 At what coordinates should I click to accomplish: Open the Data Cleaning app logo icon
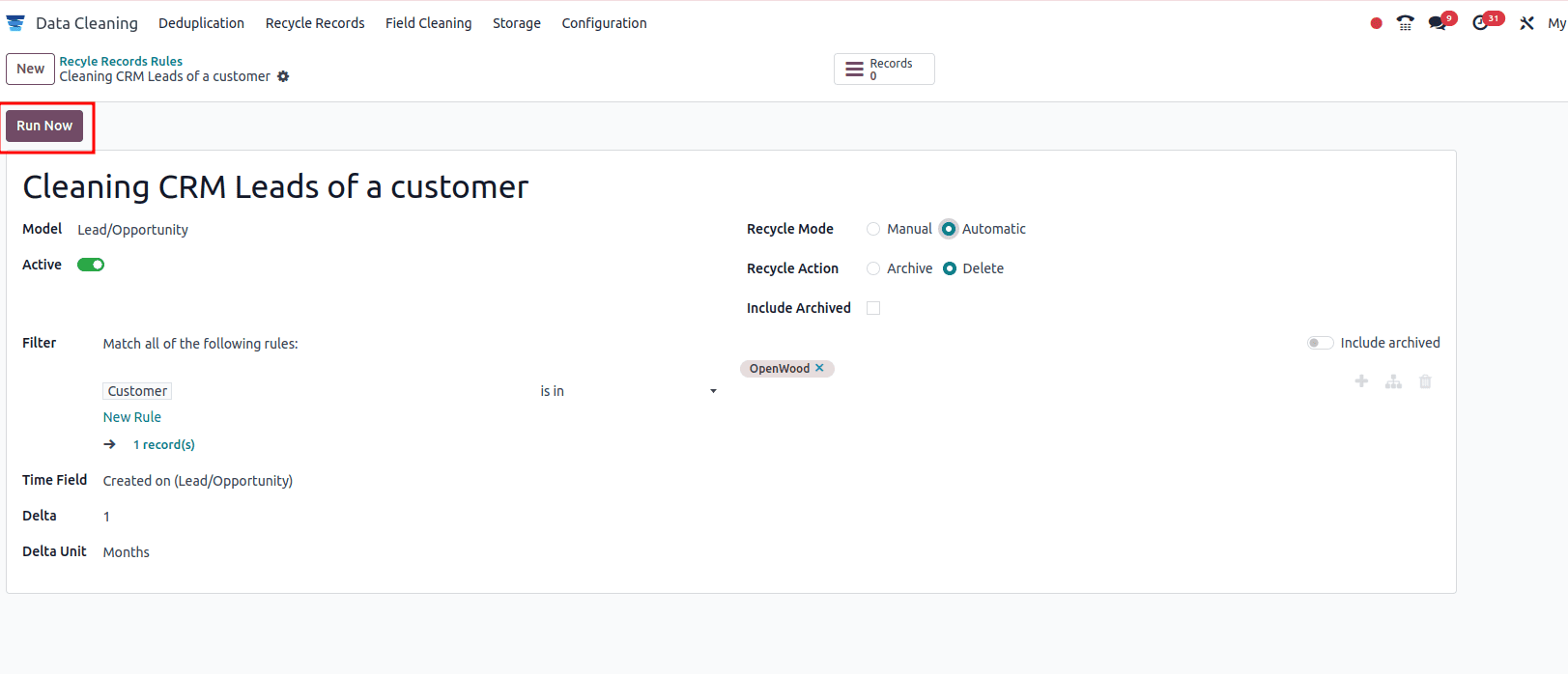[15, 23]
